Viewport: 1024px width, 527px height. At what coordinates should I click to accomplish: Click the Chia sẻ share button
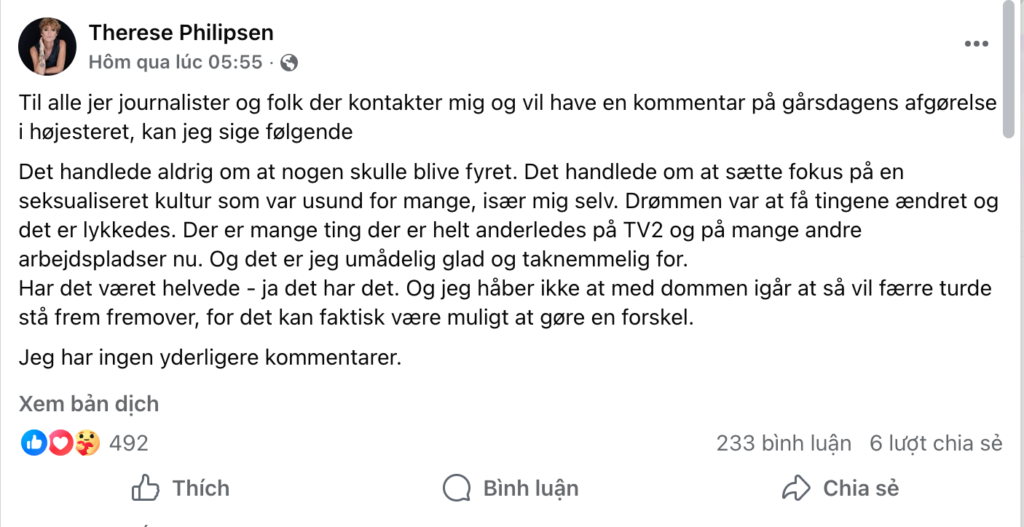click(x=840, y=488)
